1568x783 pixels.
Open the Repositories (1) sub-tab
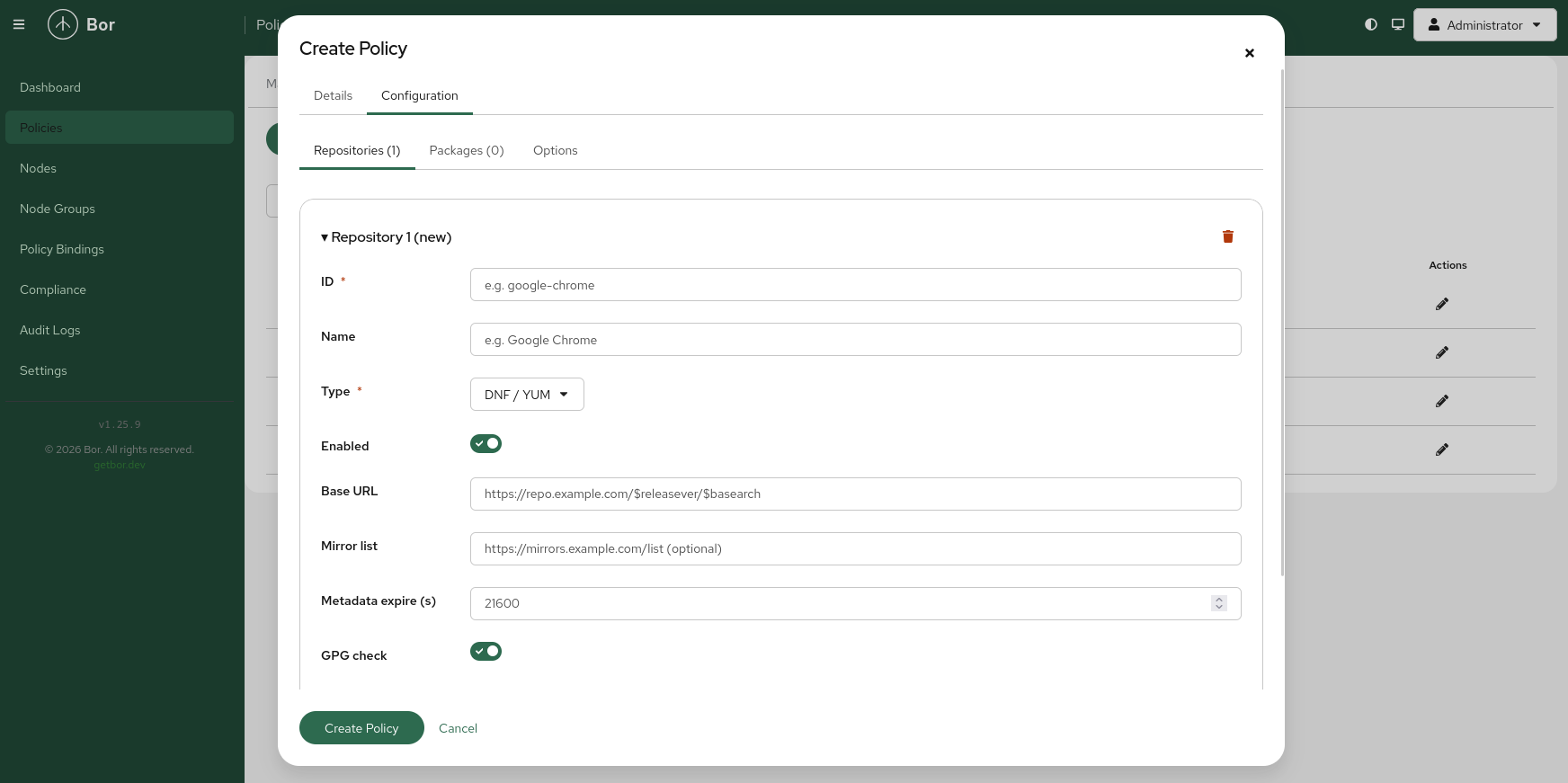point(357,150)
